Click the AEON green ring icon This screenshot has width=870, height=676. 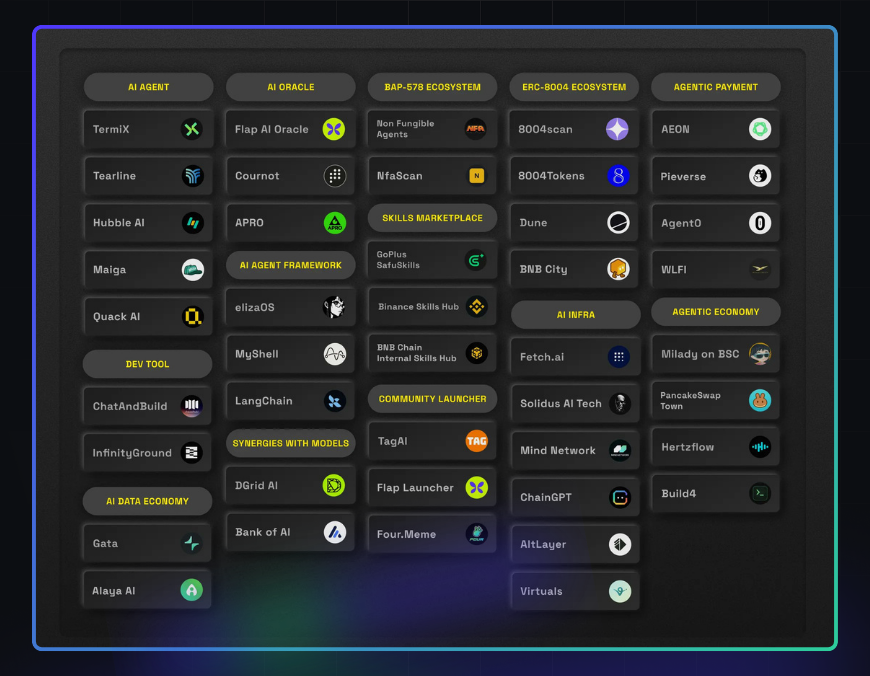(760, 129)
